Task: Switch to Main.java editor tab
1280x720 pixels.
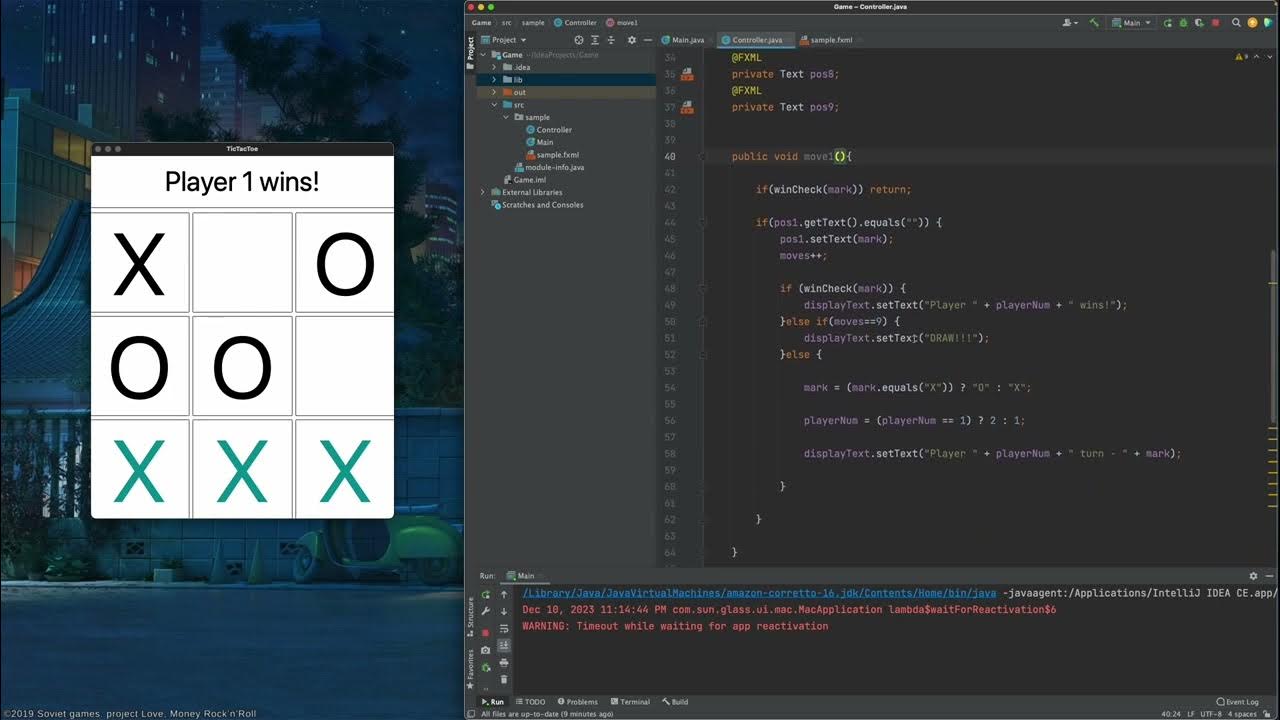Action: [684, 40]
